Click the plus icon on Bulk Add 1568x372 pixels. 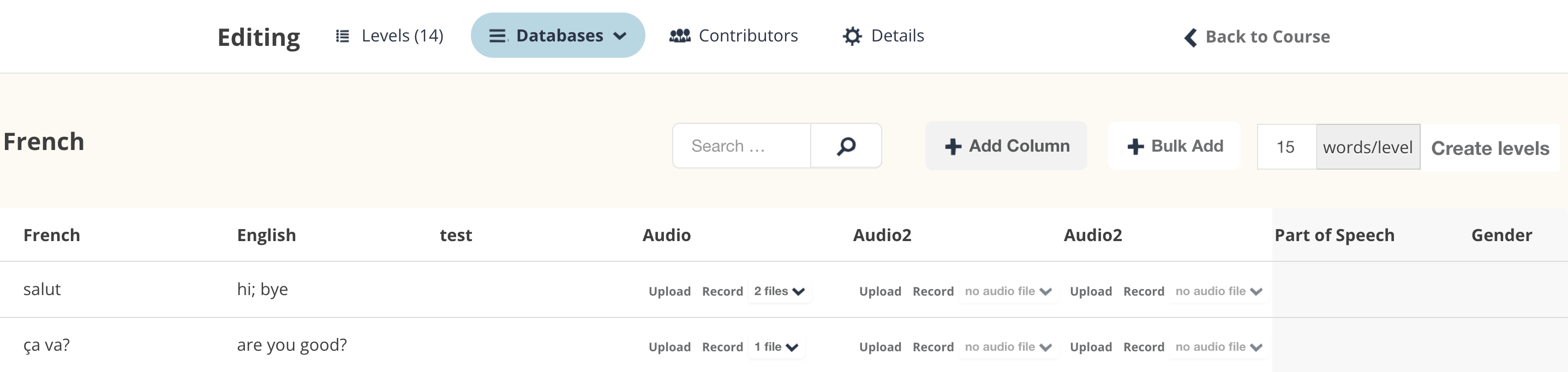point(1135,147)
